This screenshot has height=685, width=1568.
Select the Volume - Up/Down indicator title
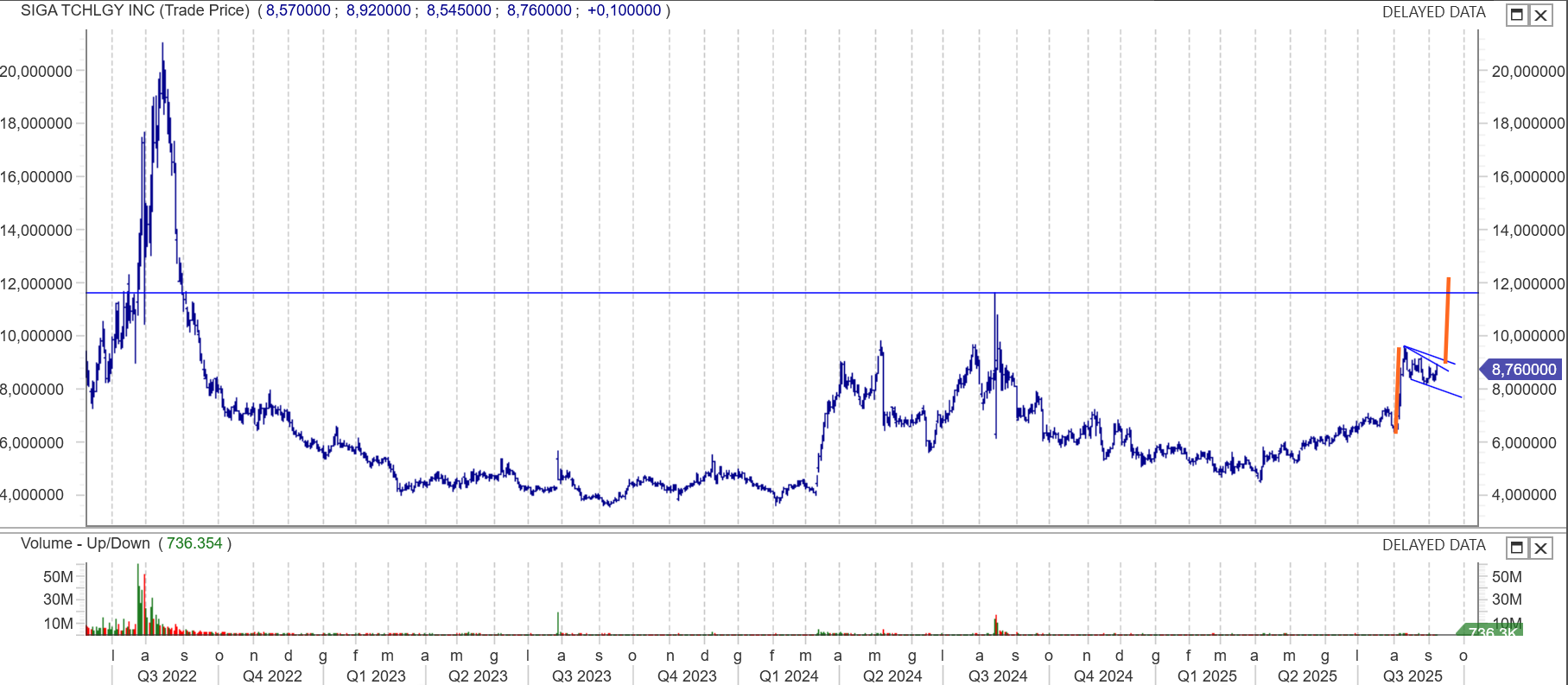[85, 543]
